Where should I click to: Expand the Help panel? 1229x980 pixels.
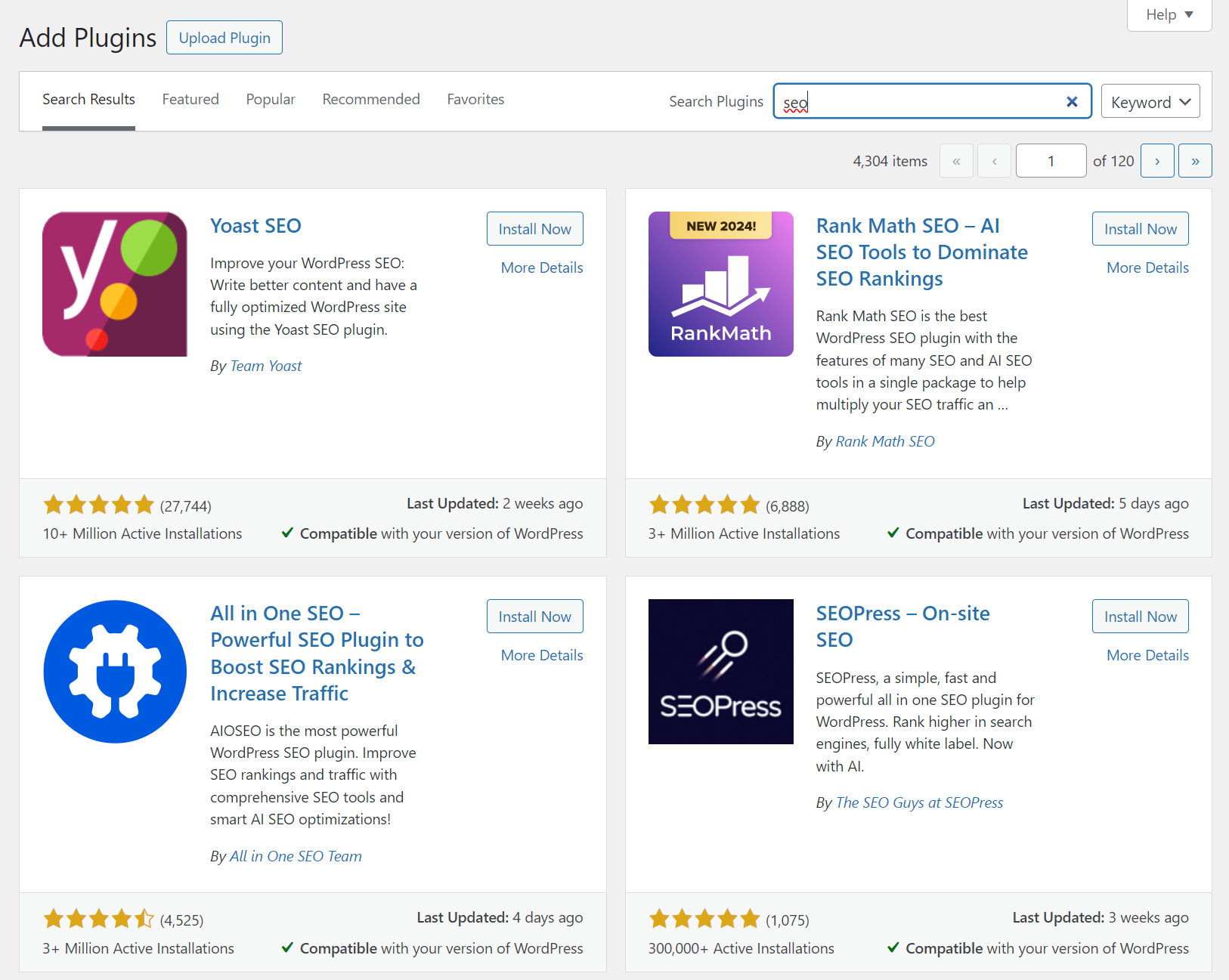coord(1169,14)
